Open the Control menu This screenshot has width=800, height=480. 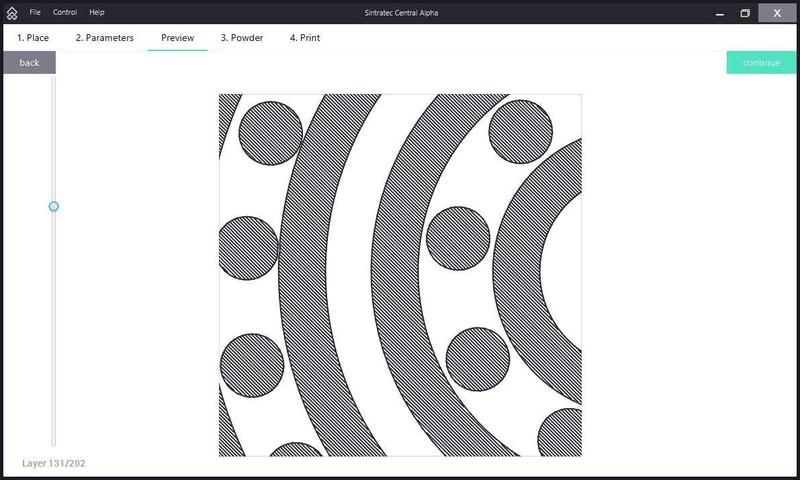click(x=65, y=12)
